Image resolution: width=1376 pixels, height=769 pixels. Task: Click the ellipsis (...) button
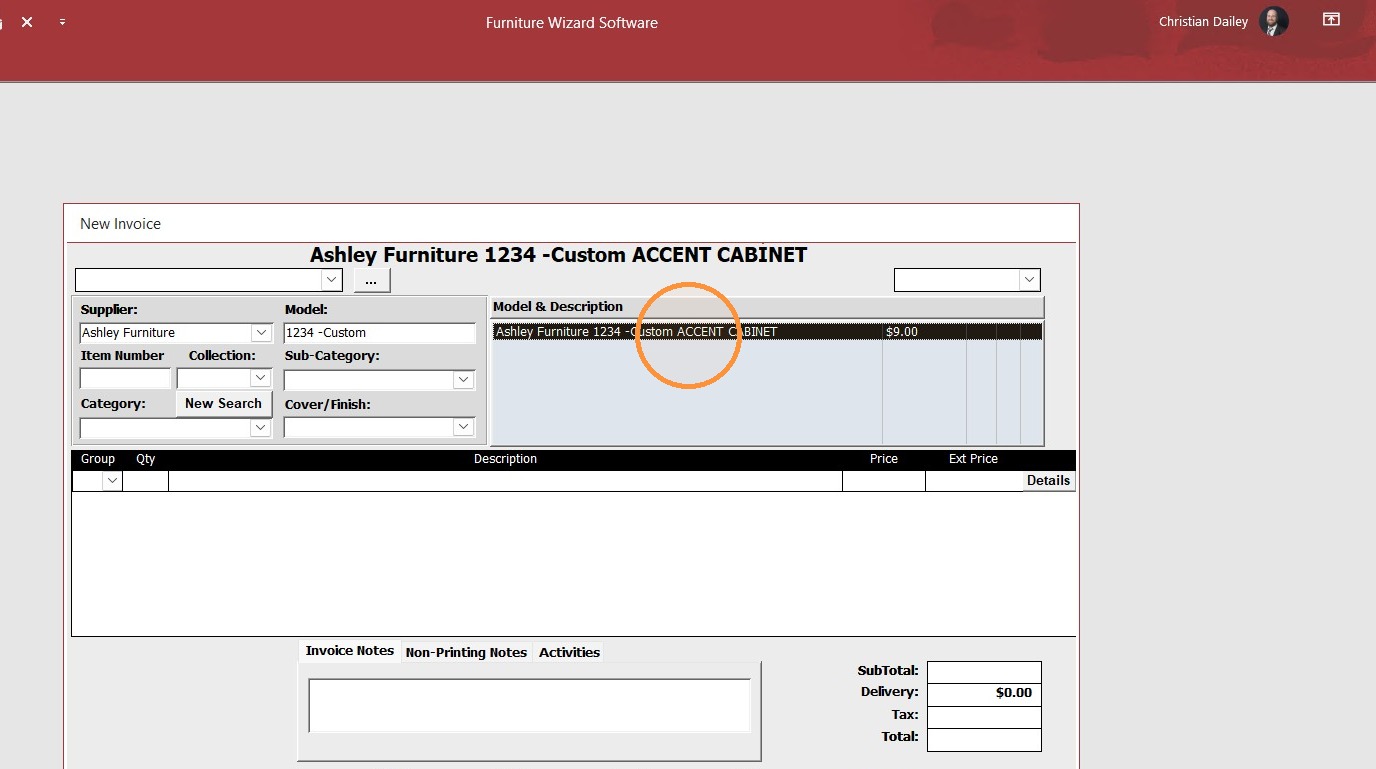pyautogui.click(x=371, y=281)
